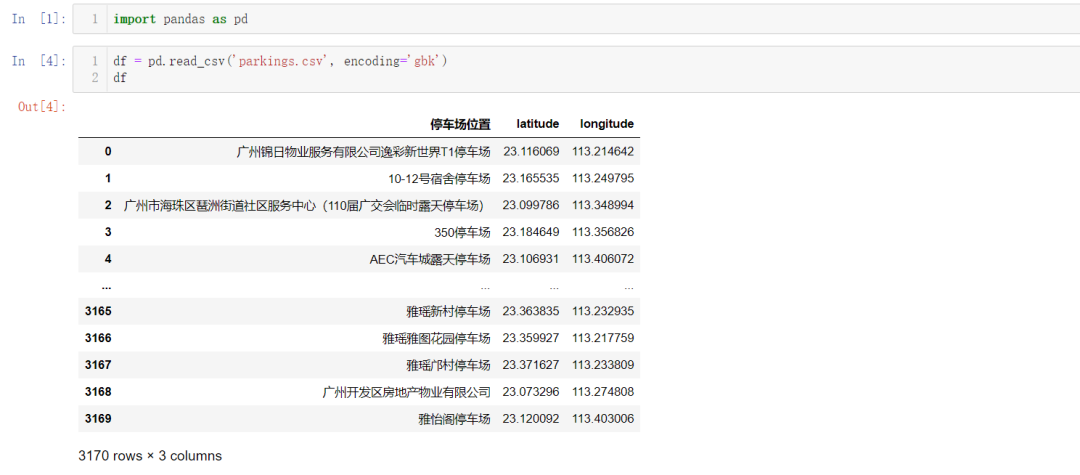Click the latitude column header

tap(538, 124)
